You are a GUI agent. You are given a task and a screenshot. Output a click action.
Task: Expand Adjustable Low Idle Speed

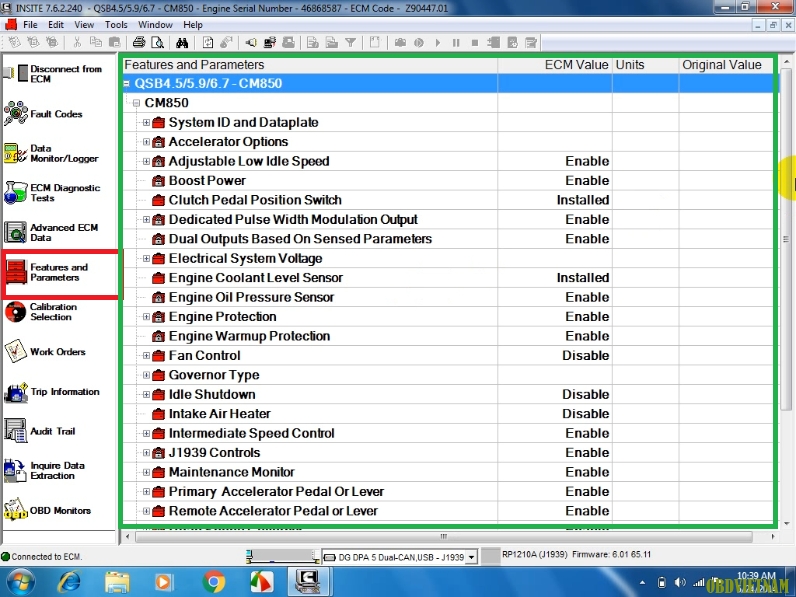146,161
